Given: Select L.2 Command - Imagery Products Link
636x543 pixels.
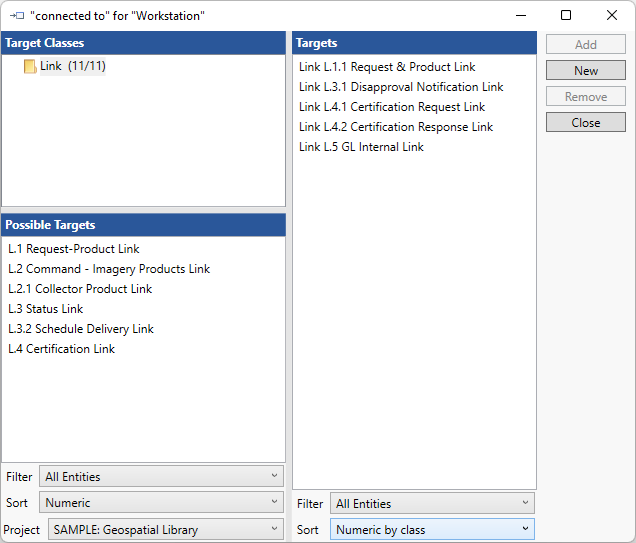Looking at the screenshot, I should click(109, 269).
